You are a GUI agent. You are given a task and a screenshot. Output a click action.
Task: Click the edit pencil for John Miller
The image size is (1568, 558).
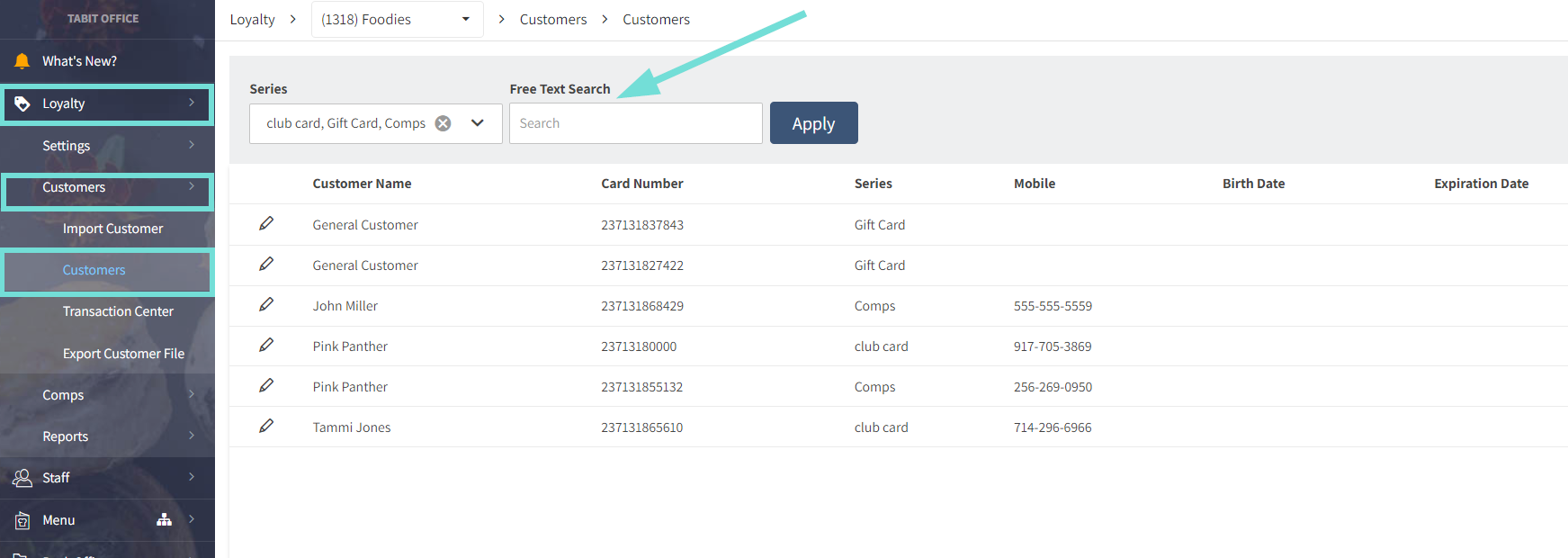(x=266, y=305)
